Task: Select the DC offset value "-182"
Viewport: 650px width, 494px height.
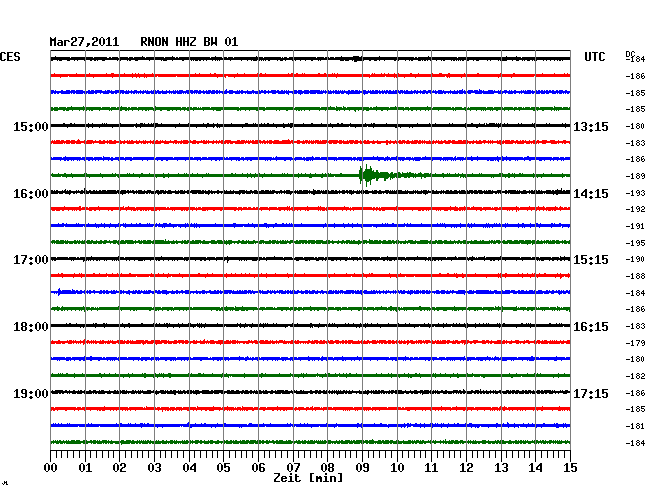Action: (x=635, y=376)
